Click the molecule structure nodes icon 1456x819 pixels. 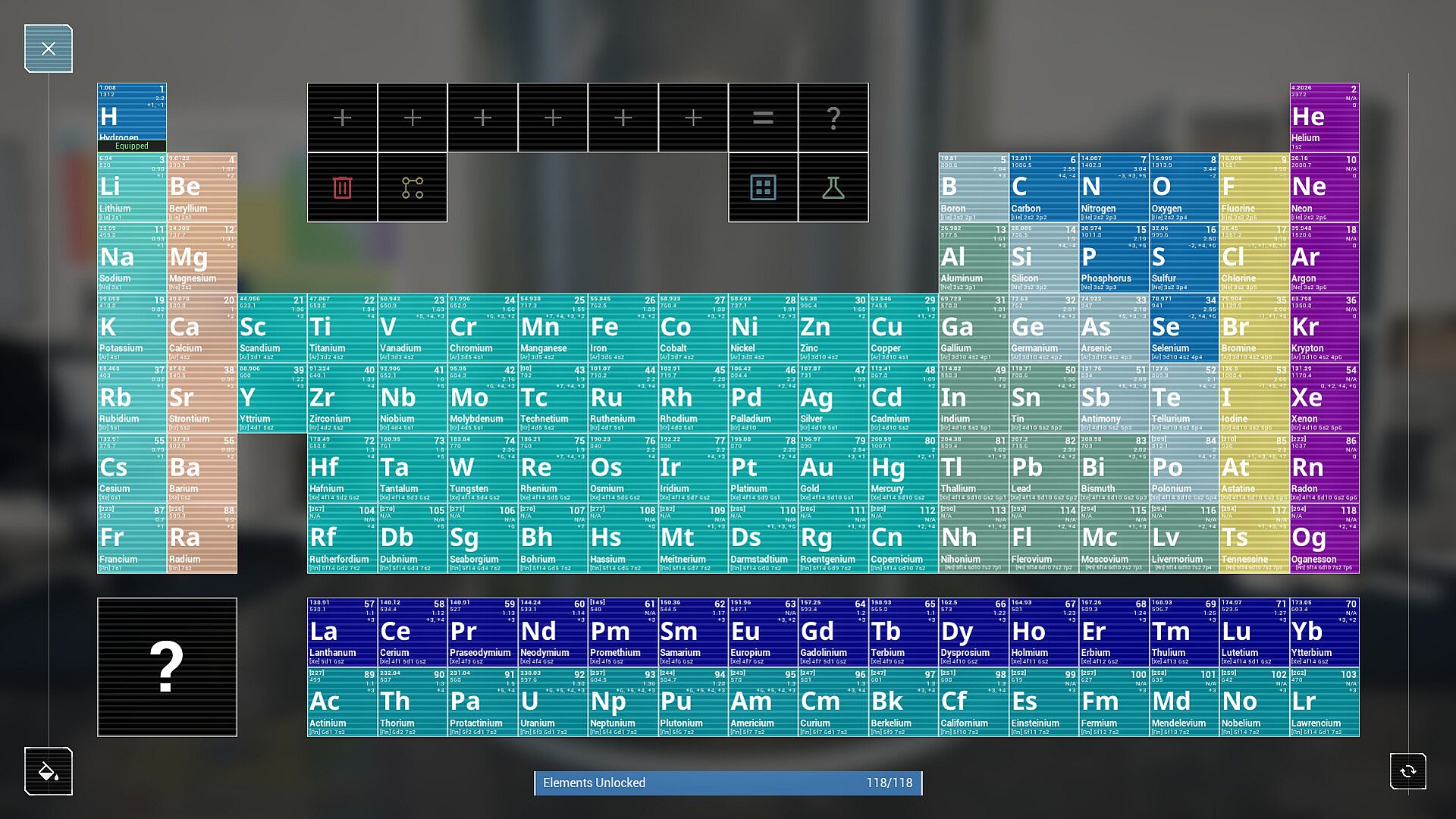(412, 187)
